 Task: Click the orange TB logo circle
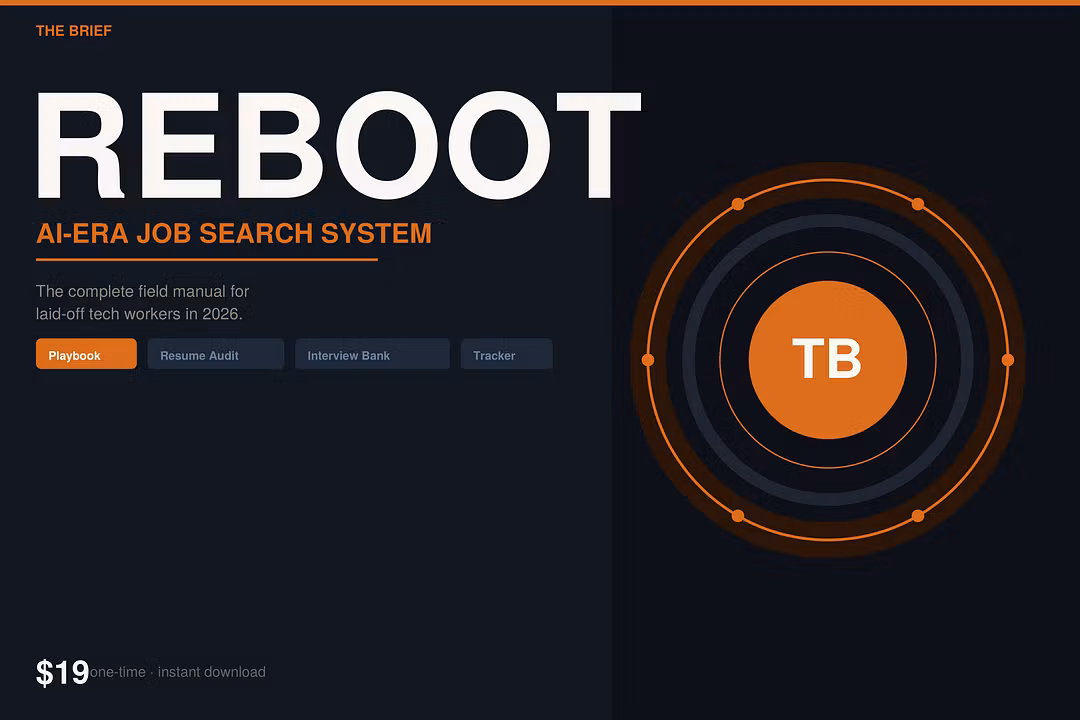point(827,360)
